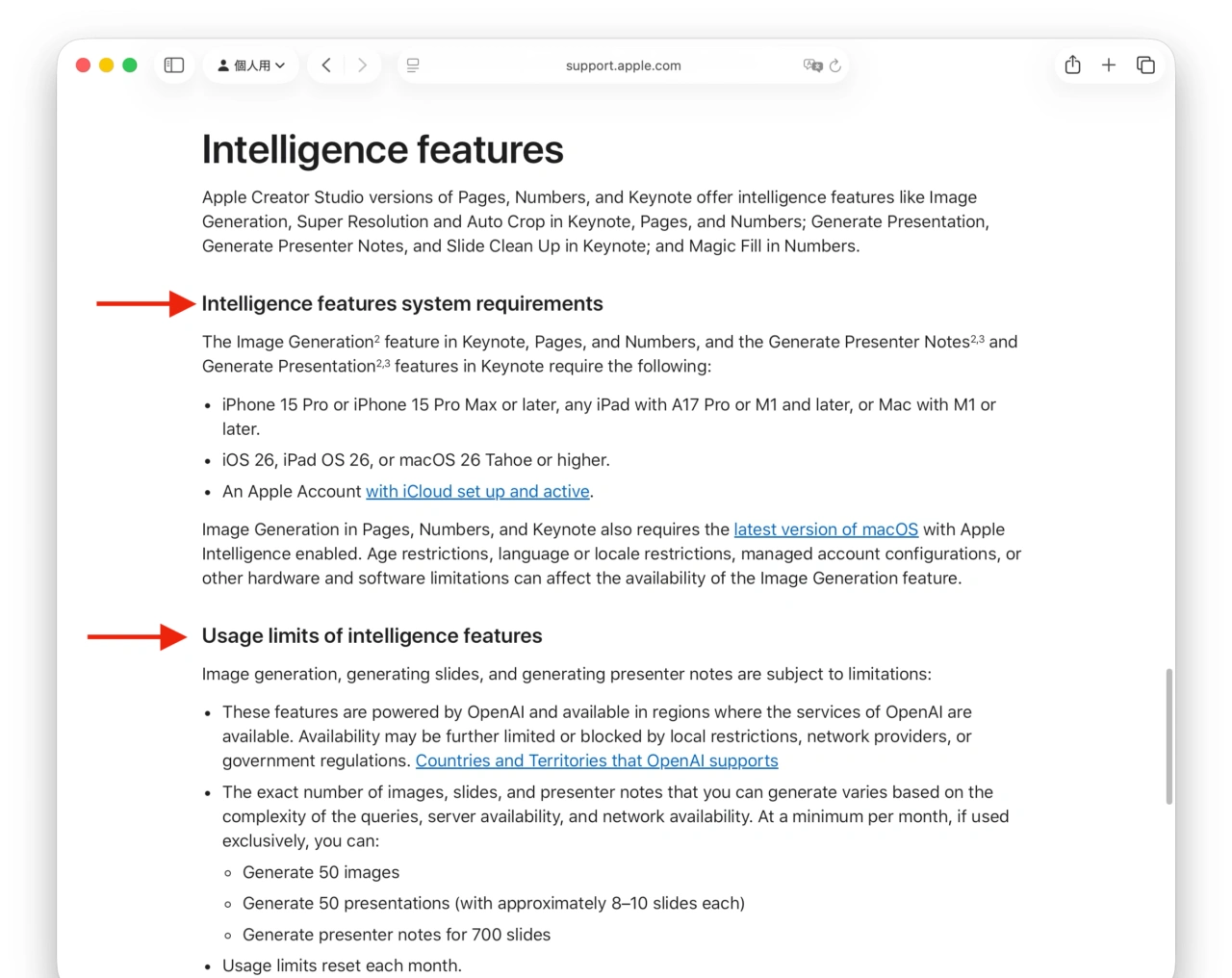
Task: Open a new tab
Action: click(1109, 65)
